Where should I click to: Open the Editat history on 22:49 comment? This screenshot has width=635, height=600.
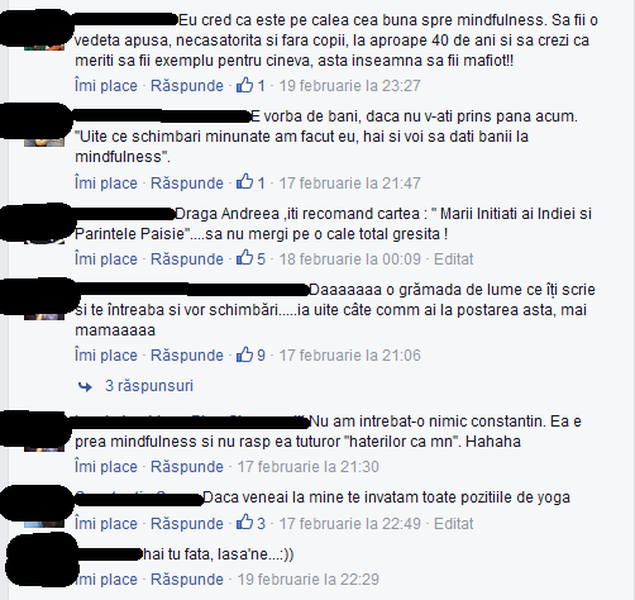coord(454,523)
